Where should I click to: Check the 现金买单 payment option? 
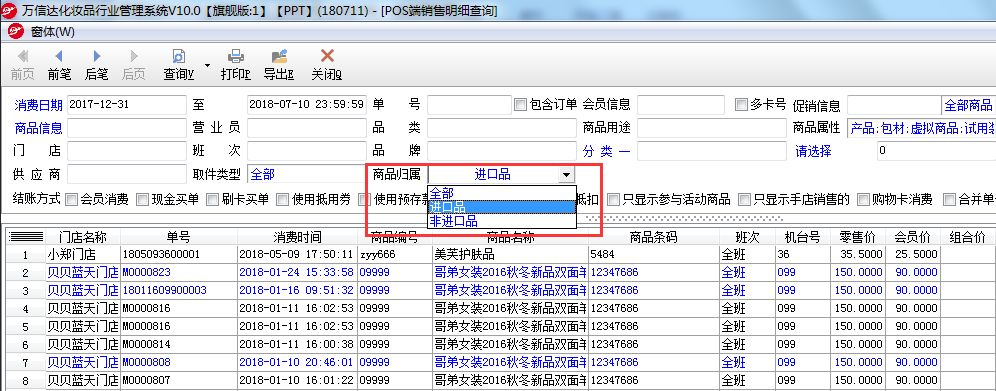coord(142,200)
